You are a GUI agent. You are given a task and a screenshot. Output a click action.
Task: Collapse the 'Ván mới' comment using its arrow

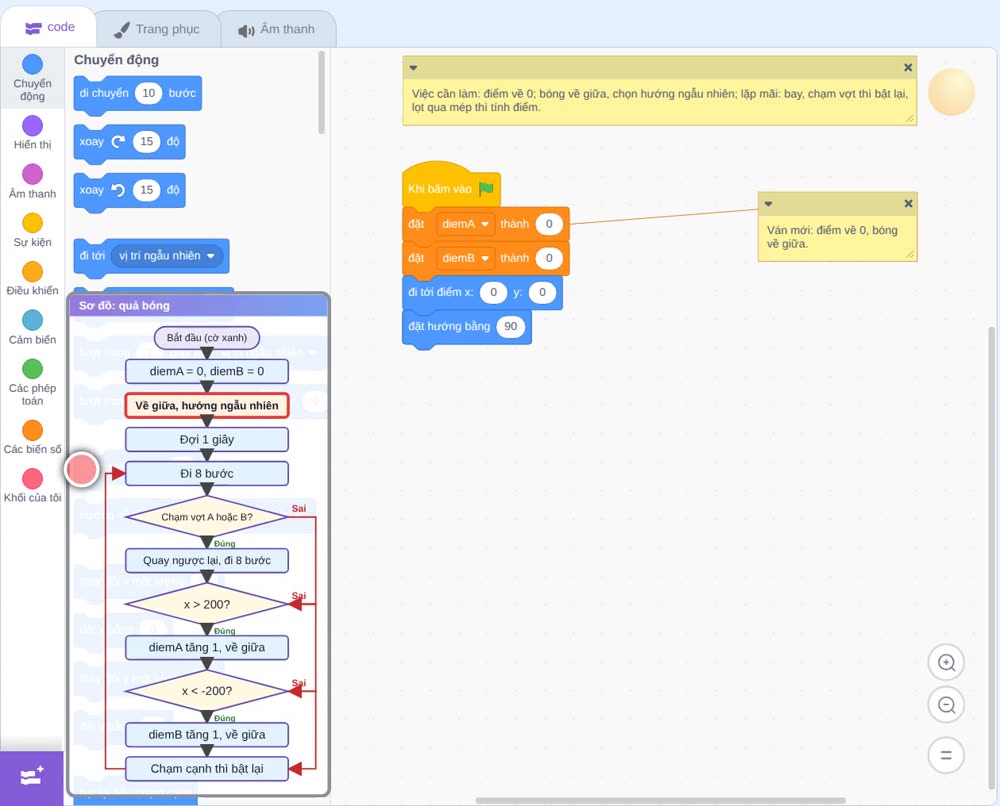(x=768, y=204)
